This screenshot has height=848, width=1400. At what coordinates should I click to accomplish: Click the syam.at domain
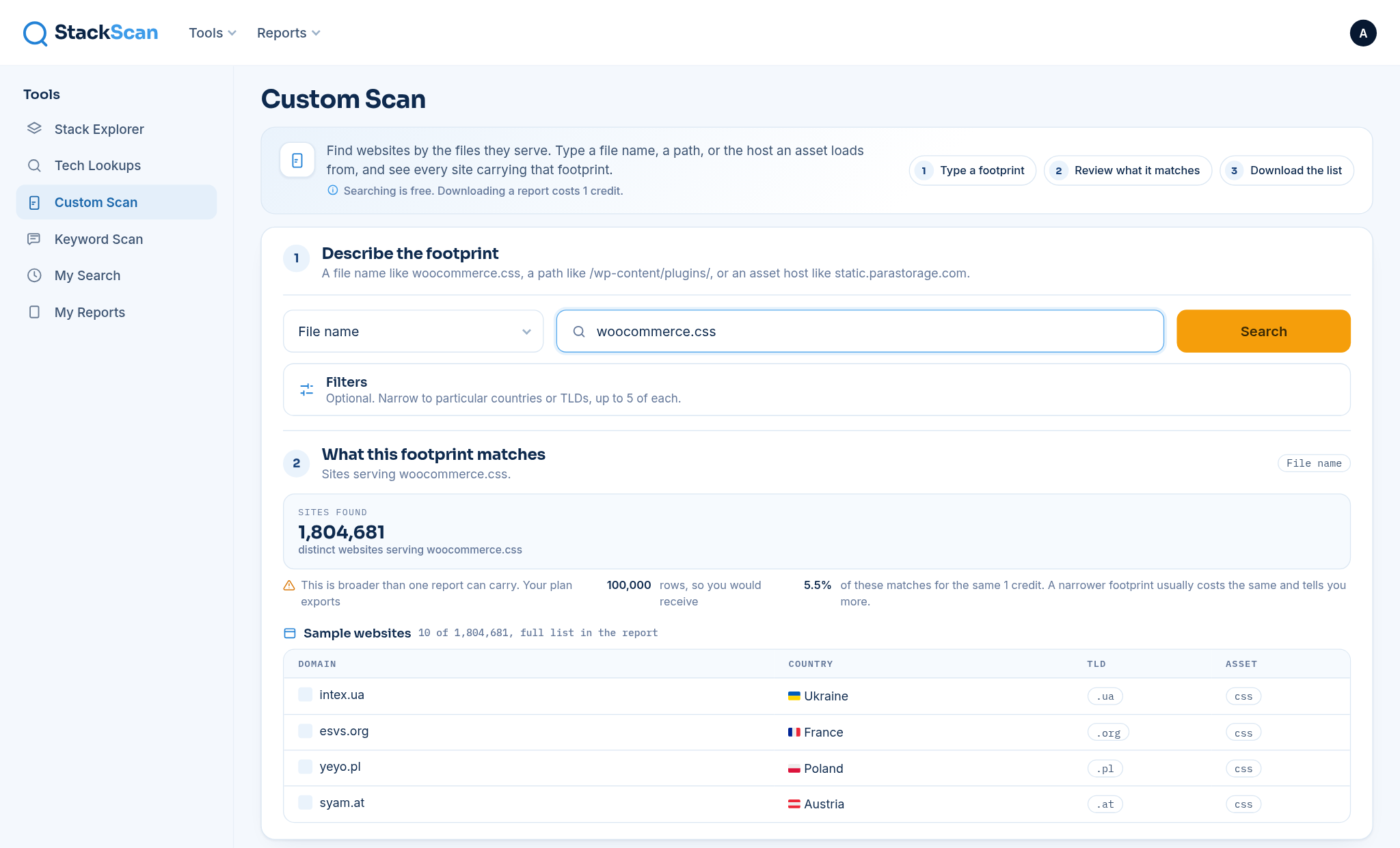(x=342, y=803)
